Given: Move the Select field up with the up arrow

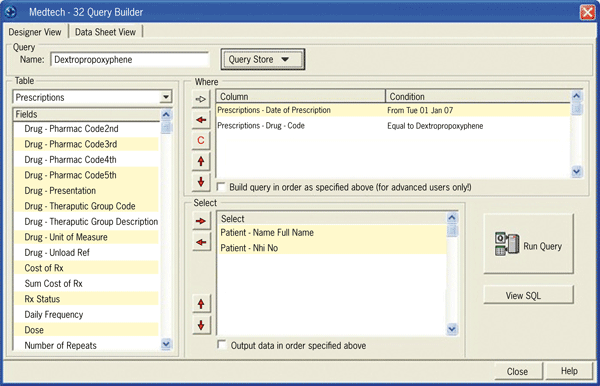Looking at the screenshot, I should coord(201,304).
